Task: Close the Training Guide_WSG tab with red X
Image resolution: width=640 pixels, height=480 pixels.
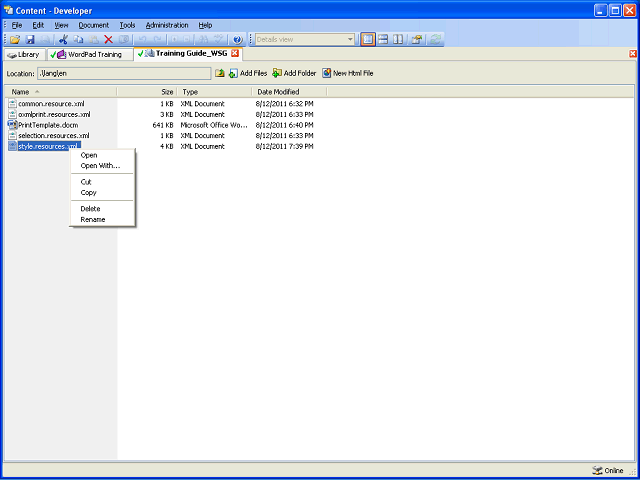Action: [234, 53]
